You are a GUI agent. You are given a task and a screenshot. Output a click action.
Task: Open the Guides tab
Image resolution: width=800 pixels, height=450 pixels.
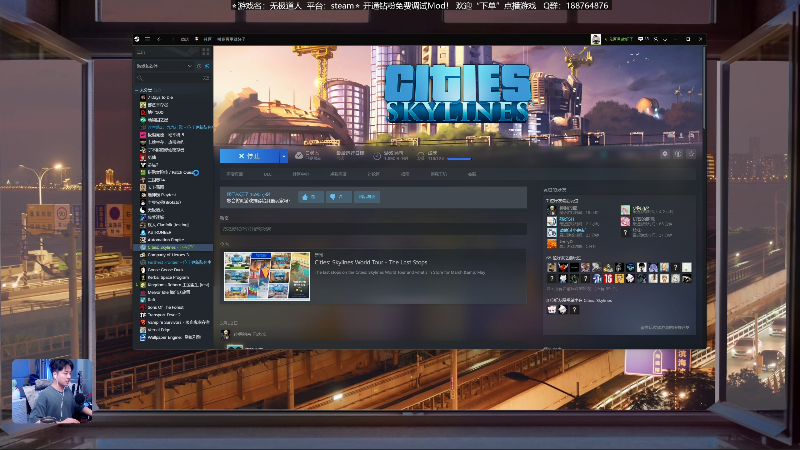pyautogui.click(x=405, y=174)
